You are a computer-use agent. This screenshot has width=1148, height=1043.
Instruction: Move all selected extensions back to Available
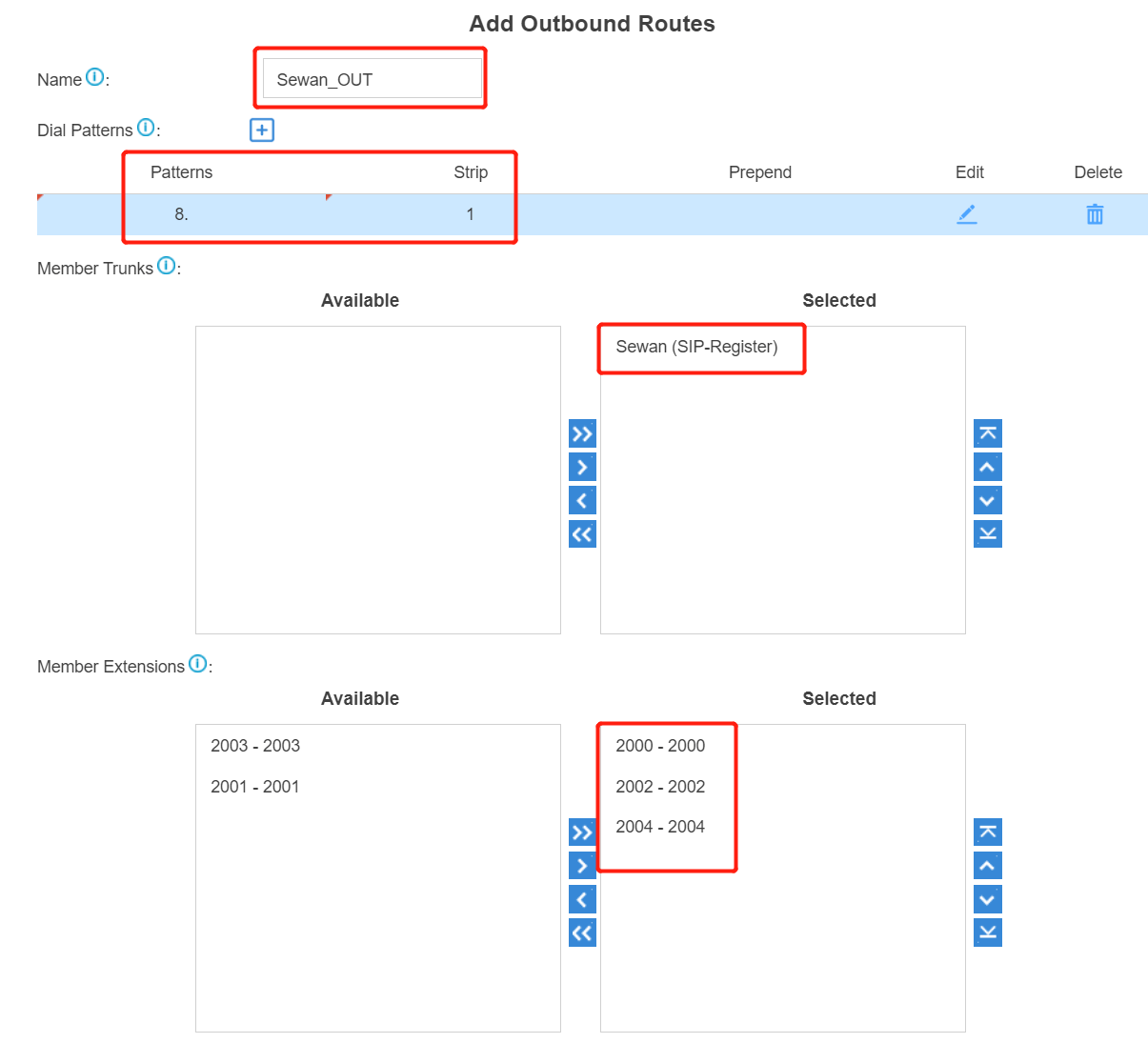click(582, 932)
